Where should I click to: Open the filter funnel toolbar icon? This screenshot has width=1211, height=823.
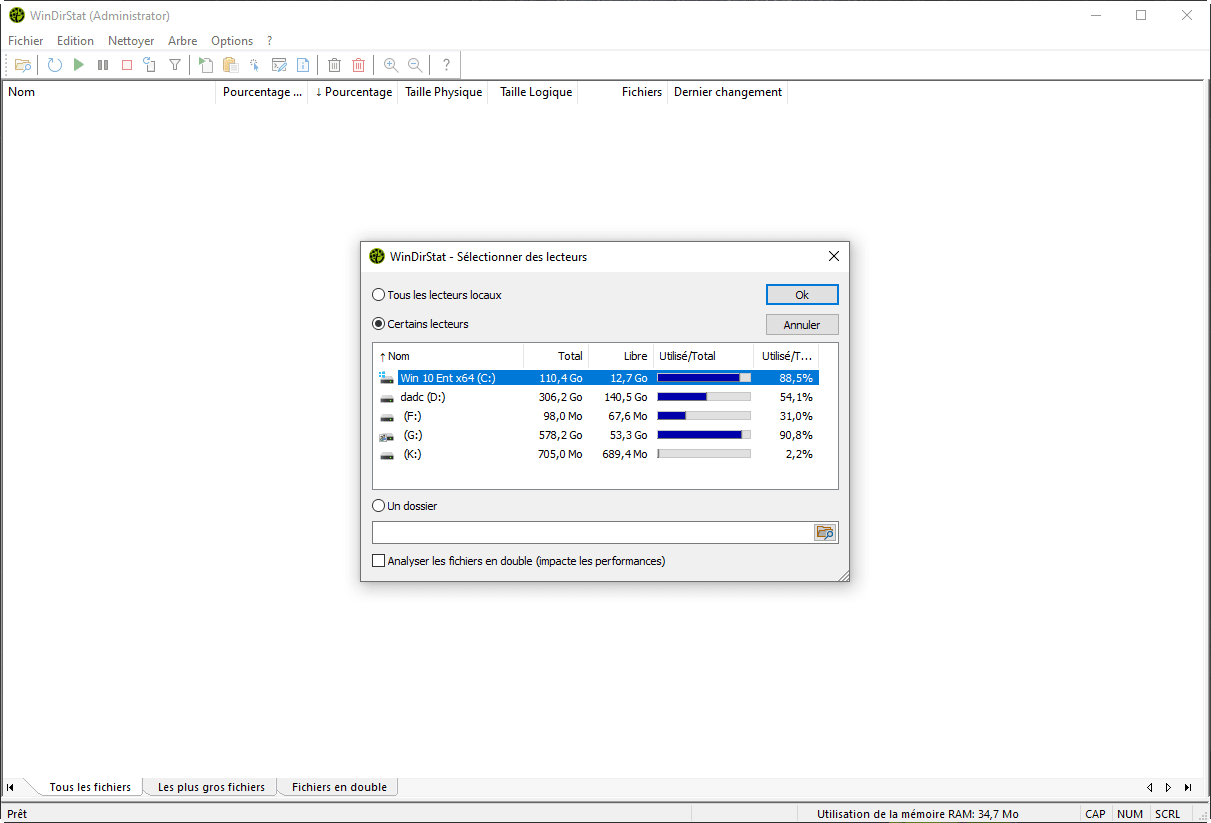(x=175, y=65)
